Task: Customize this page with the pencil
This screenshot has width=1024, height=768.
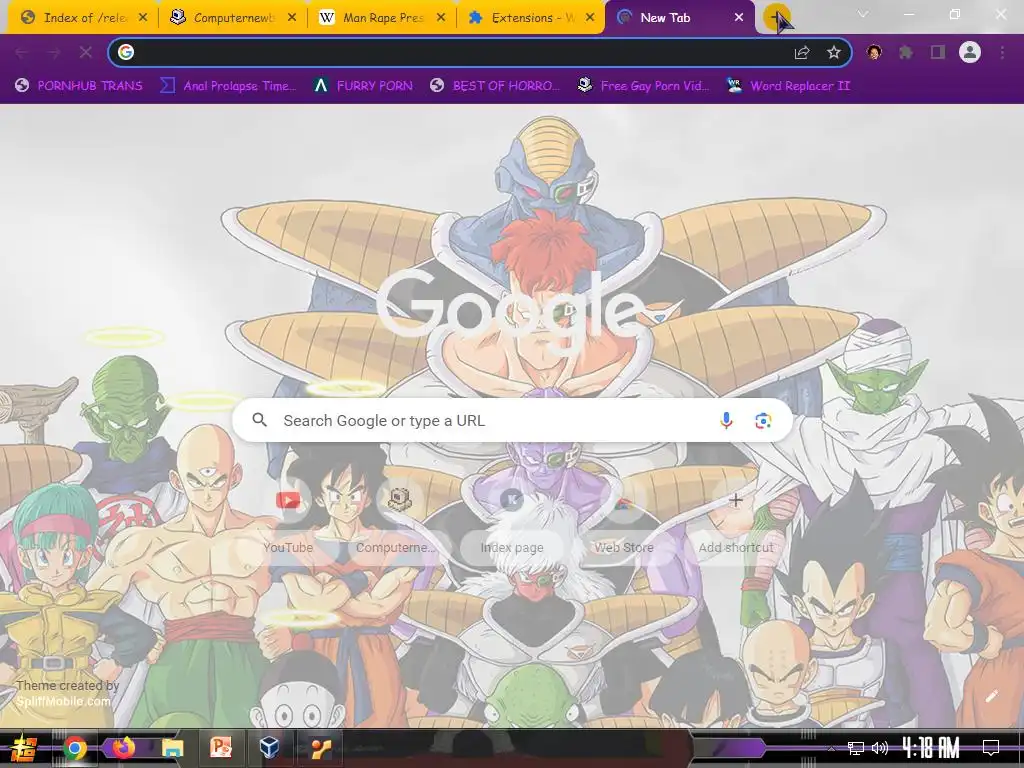Action: (x=991, y=696)
